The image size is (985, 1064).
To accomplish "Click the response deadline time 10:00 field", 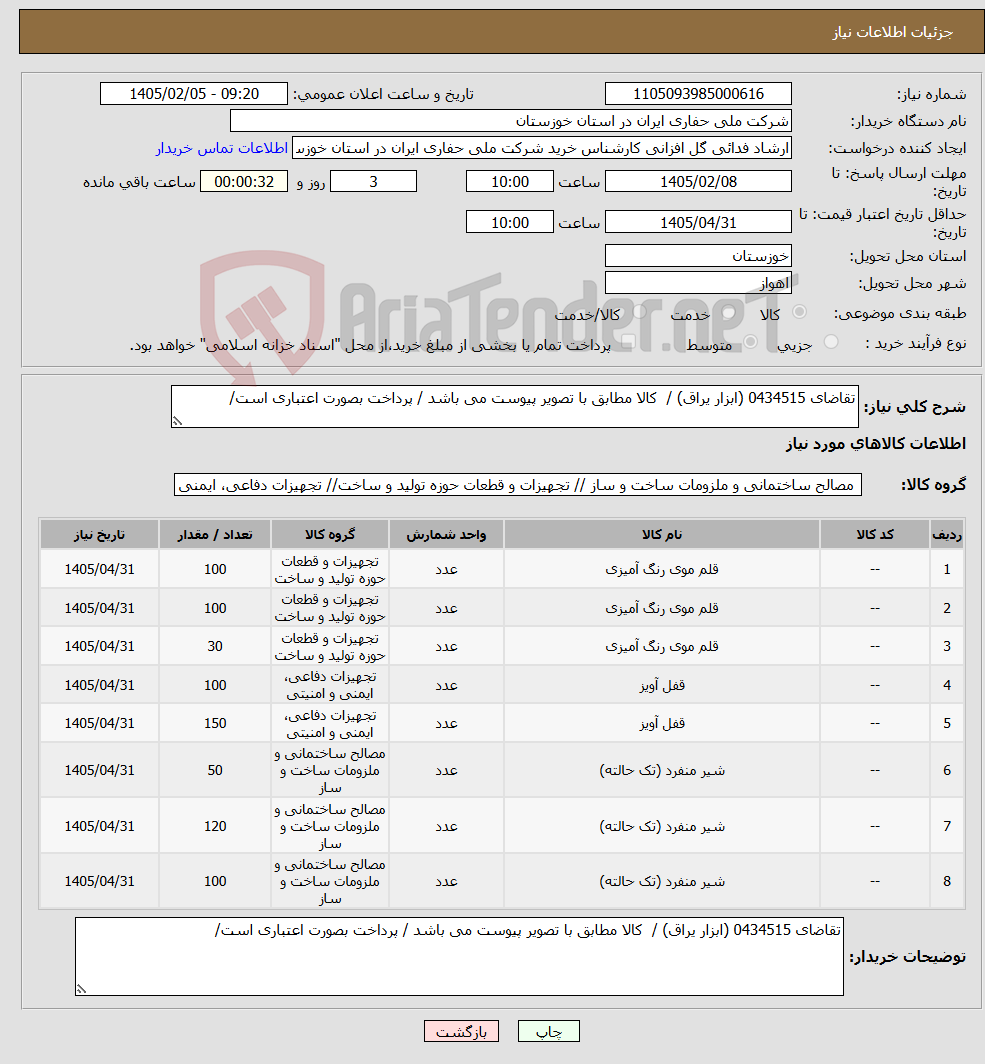I will coord(509,181).
